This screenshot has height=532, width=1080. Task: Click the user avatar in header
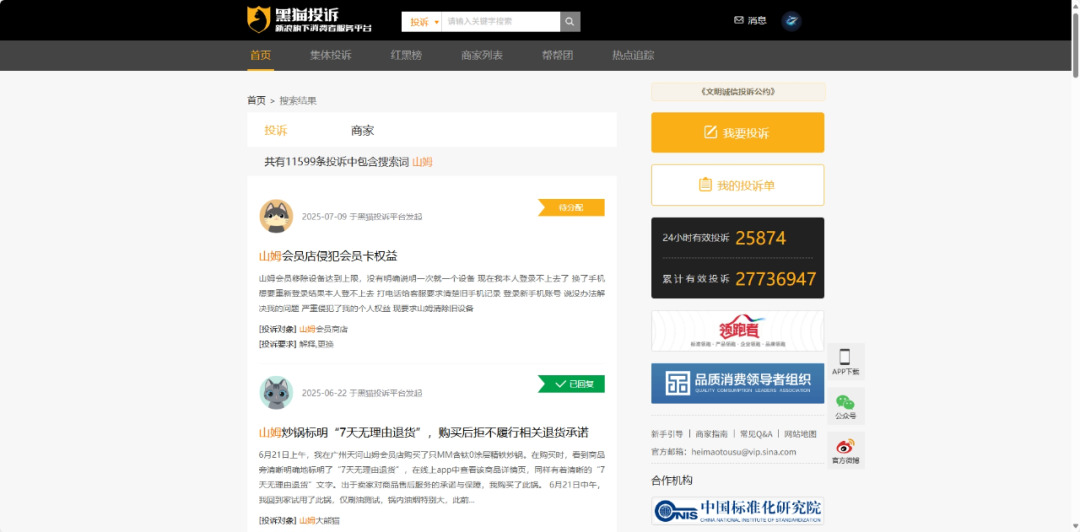791,21
